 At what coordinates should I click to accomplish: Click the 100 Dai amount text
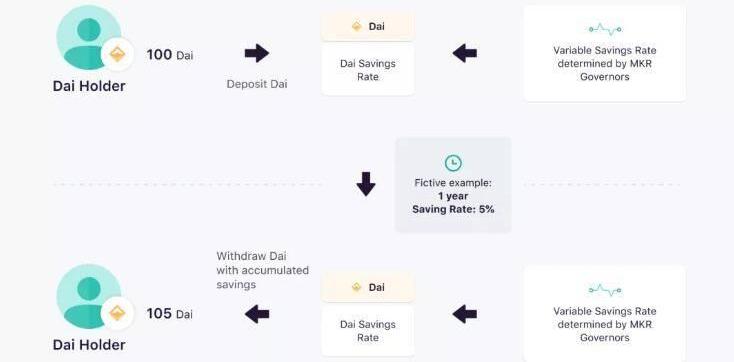169,55
